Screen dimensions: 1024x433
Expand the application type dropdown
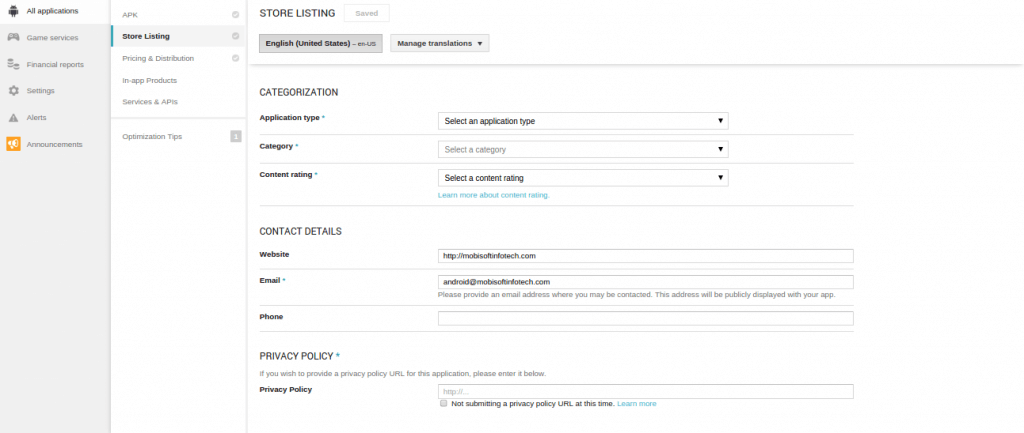pos(583,121)
